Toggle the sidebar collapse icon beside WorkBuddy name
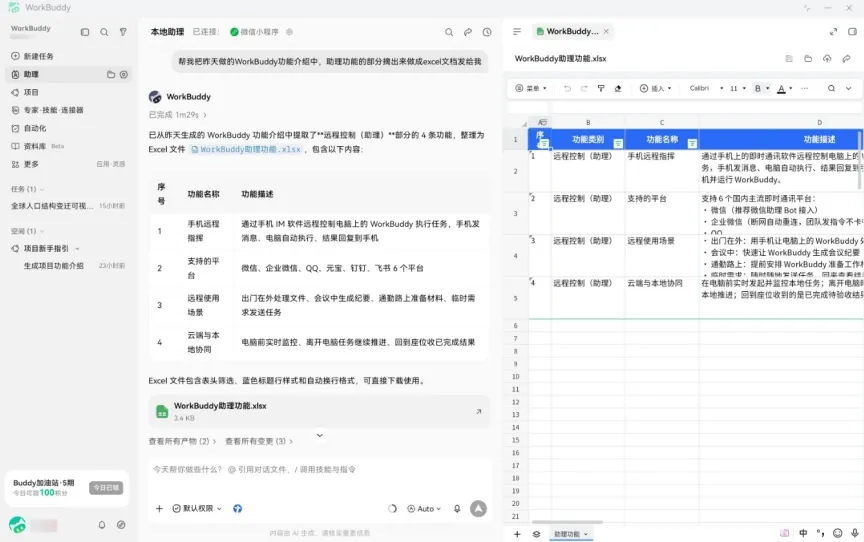The image size is (864, 542). [85, 32]
